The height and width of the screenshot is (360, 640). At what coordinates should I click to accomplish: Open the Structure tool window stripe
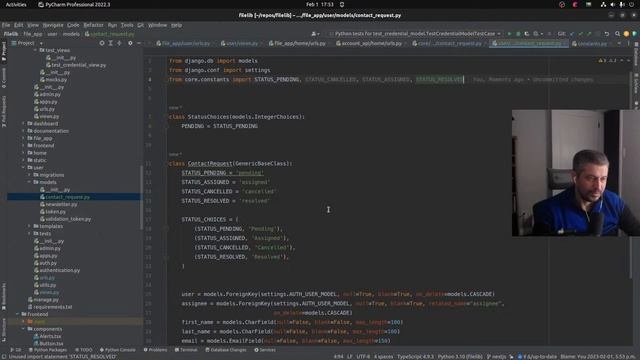tap(4, 330)
